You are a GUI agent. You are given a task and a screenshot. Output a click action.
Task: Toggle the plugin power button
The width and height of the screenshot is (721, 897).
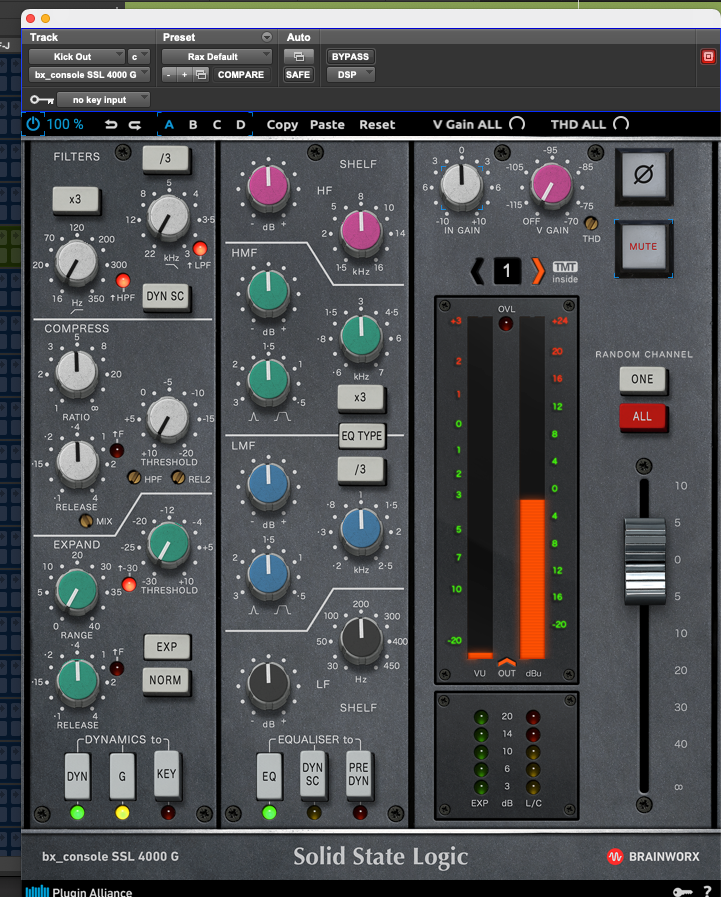[x=33, y=124]
